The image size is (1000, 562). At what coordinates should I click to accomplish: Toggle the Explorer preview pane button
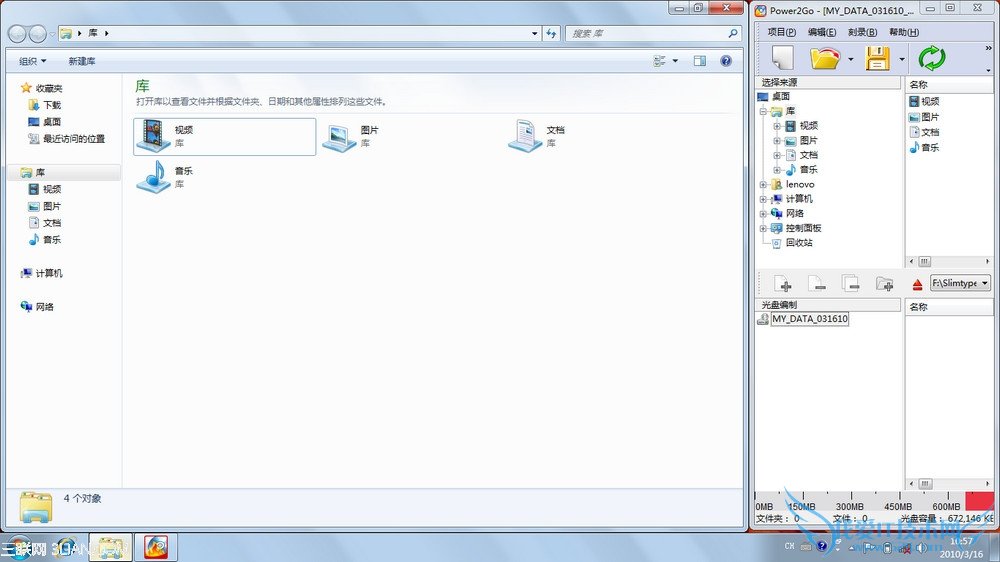(699, 61)
